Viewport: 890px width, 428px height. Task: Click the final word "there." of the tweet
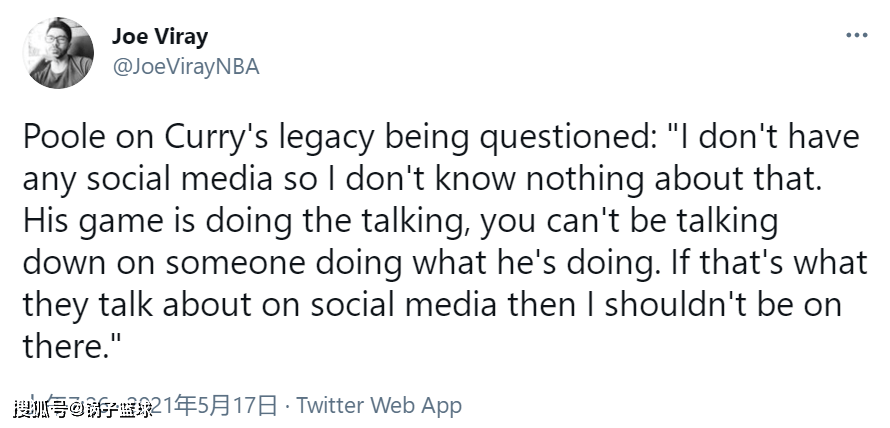point(68,346)
